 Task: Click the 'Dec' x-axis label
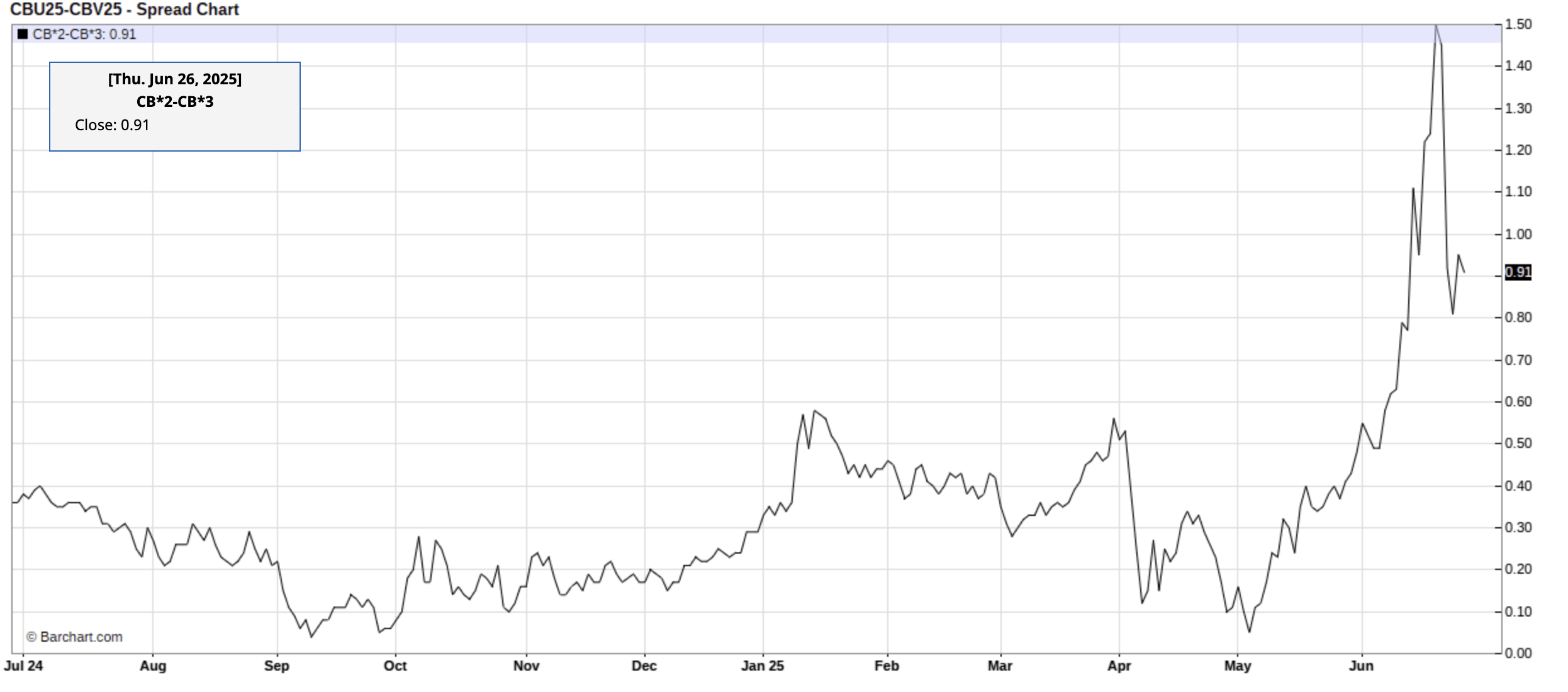644,666
